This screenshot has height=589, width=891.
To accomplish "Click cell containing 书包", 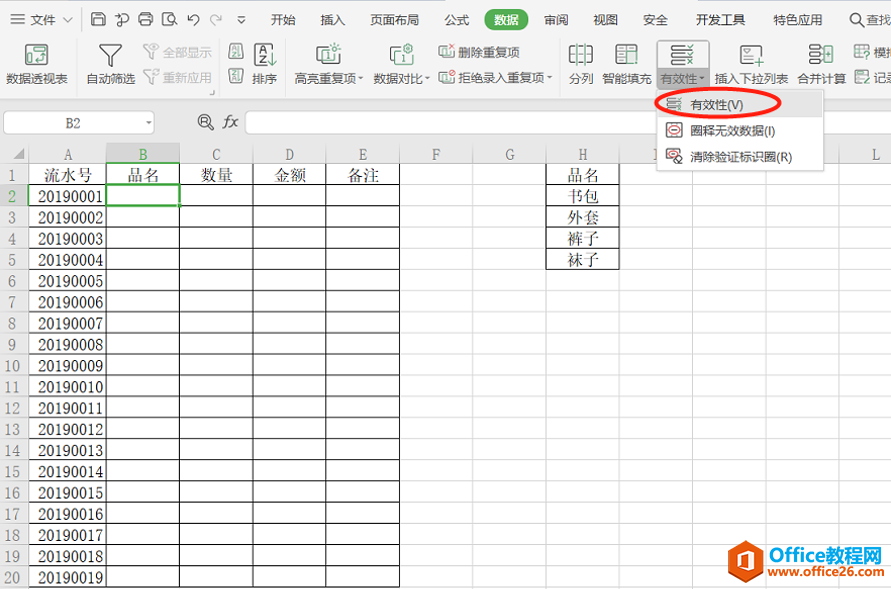I will 582,196.
